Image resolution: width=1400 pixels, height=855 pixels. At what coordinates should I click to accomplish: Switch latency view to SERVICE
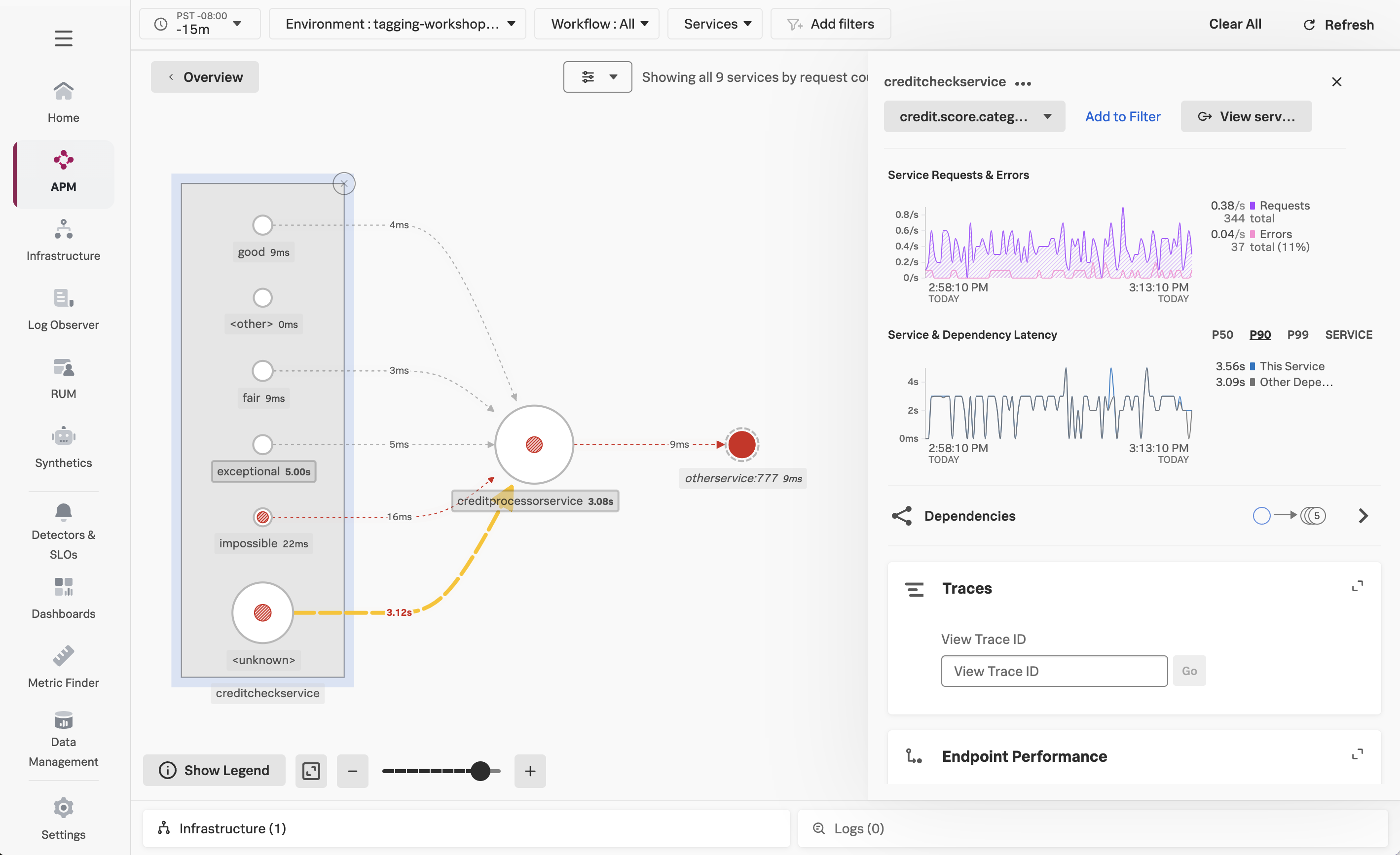tap(1348, 335)
